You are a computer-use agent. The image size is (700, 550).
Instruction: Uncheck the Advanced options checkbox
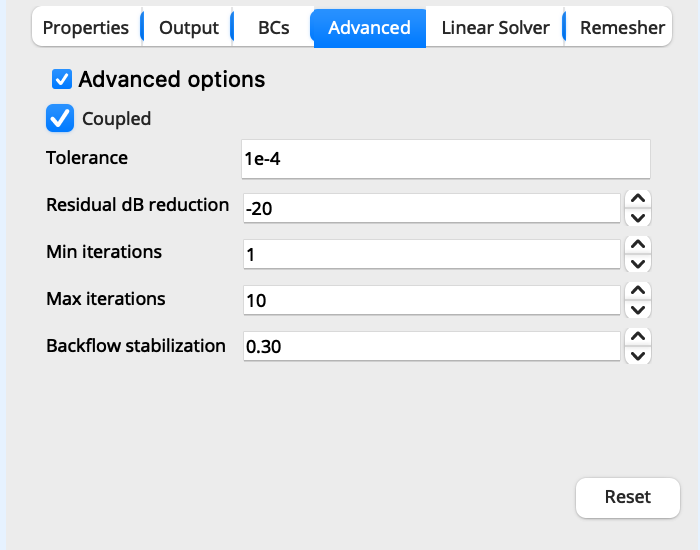coord(62,79)
